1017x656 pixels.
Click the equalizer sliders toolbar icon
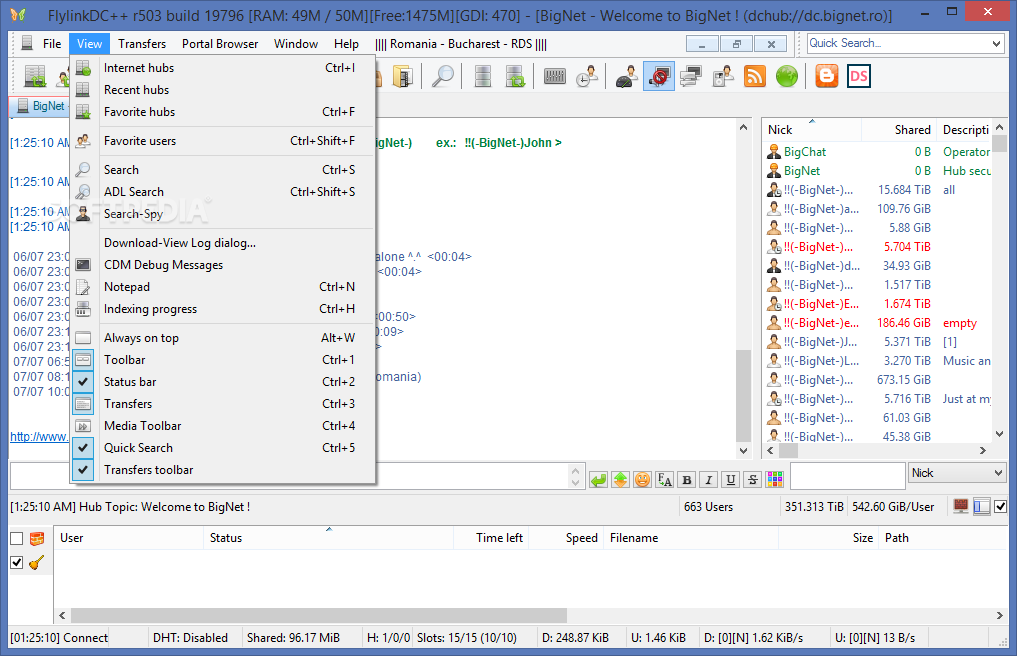555,77
